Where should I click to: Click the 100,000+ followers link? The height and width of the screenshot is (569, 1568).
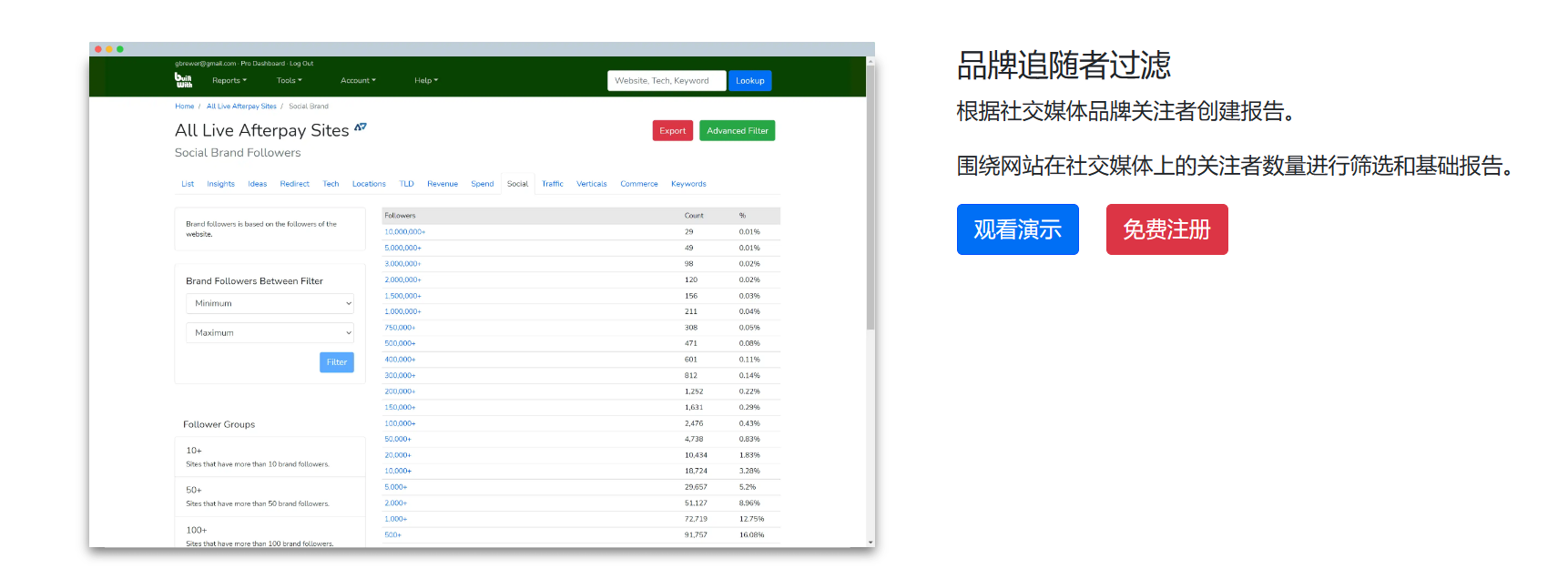[x=400, y=423]
